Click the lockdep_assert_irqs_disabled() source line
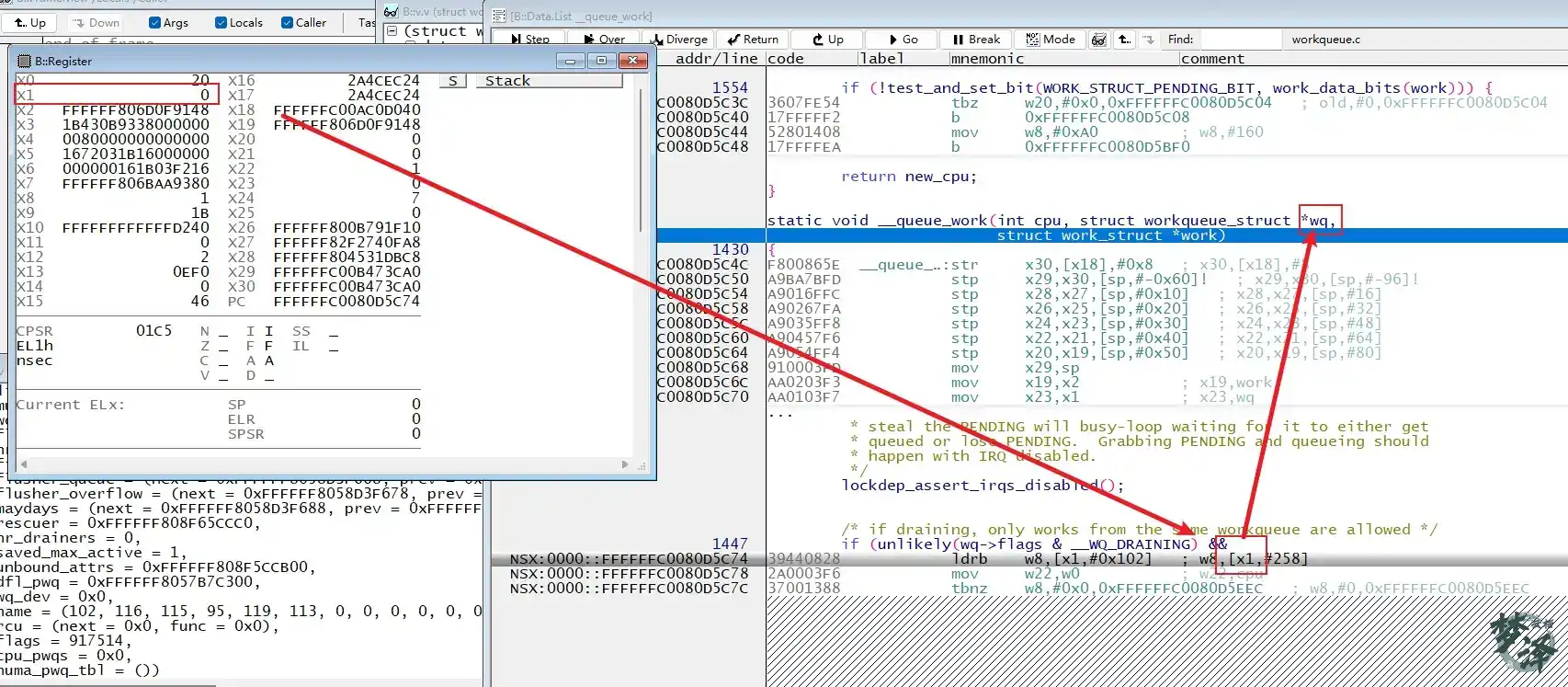Image resolution: width=1568 pixels, height=687 pixels. (983, 485)
